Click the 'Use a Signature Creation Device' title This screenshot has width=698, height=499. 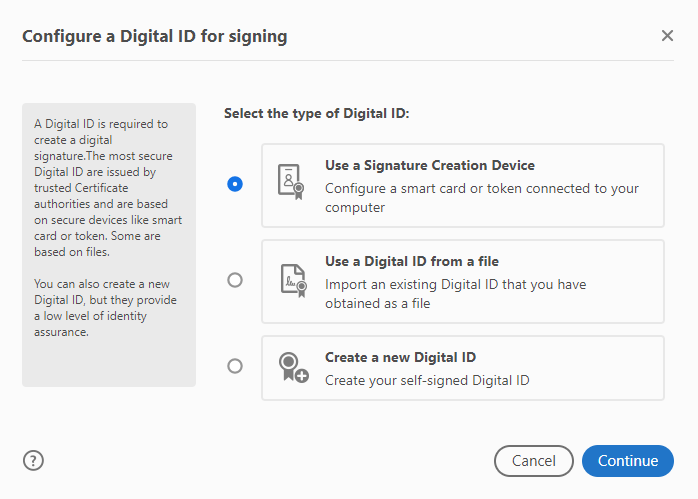pos(429,165)
